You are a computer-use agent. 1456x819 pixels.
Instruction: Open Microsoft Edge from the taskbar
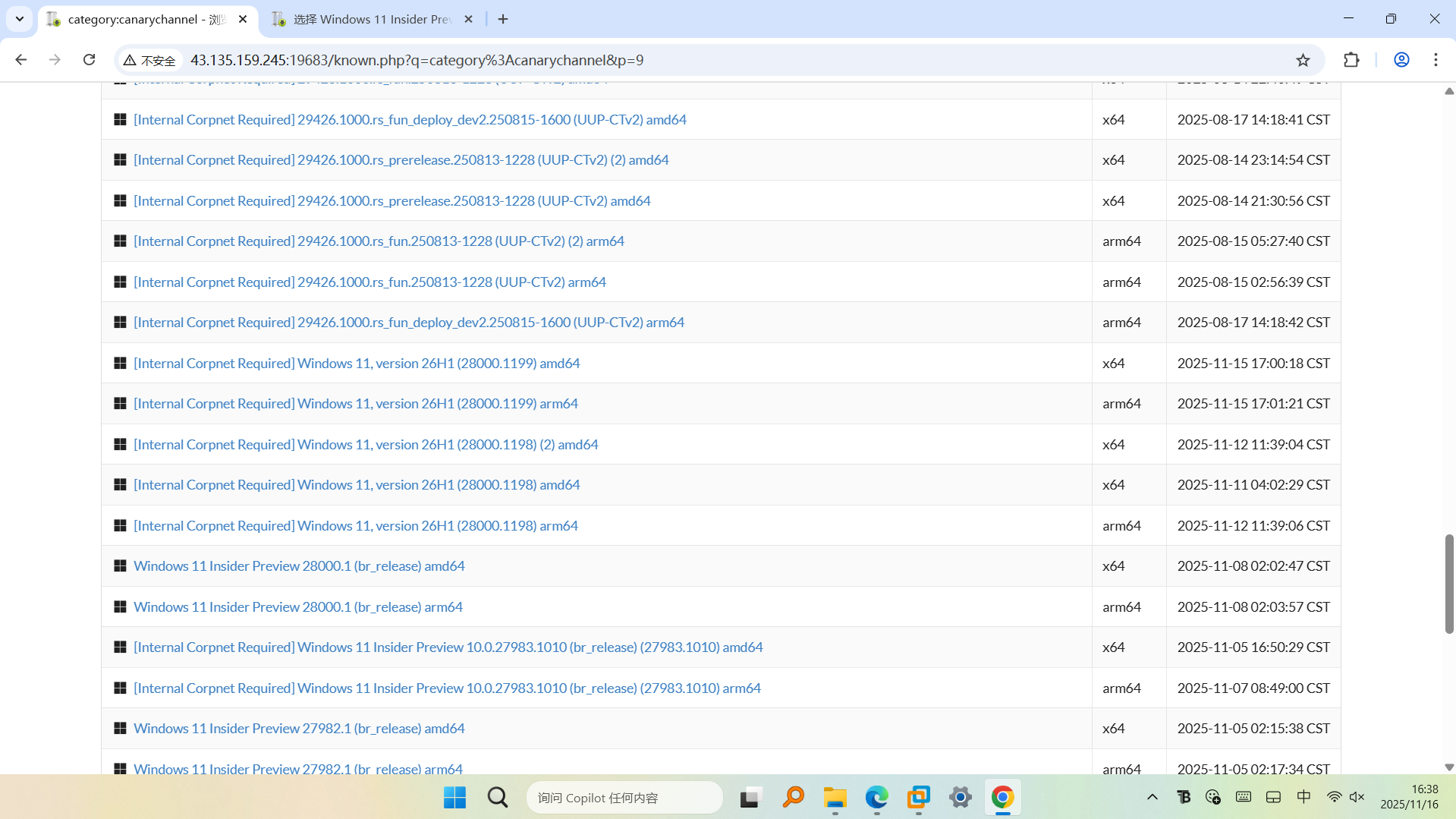point(876,798)
